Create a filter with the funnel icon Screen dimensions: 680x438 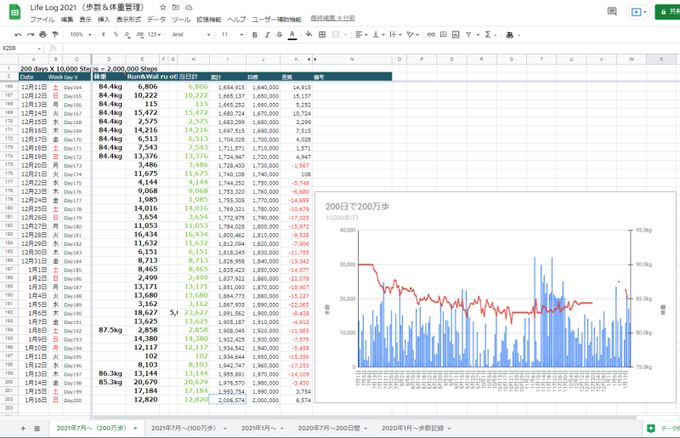point(468,34)
